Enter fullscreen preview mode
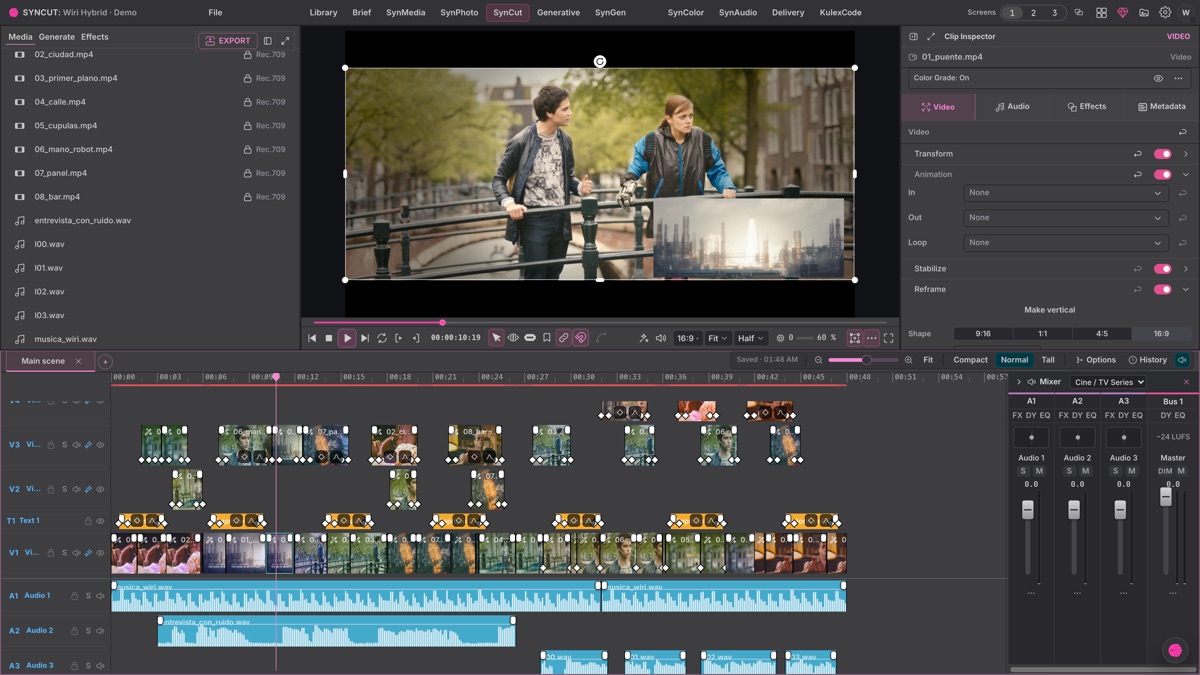 [888, 338]
